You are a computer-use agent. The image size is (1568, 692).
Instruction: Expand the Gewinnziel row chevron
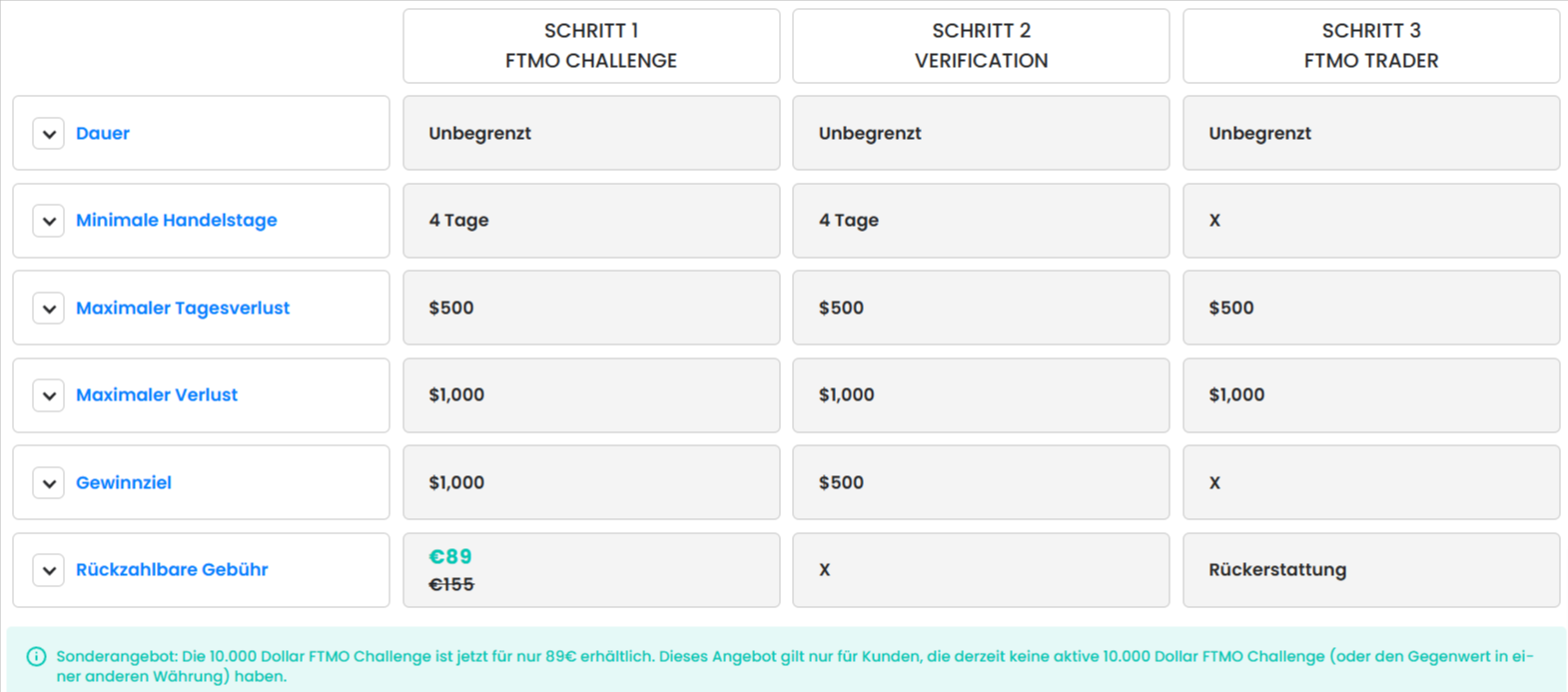coord(48,483)
